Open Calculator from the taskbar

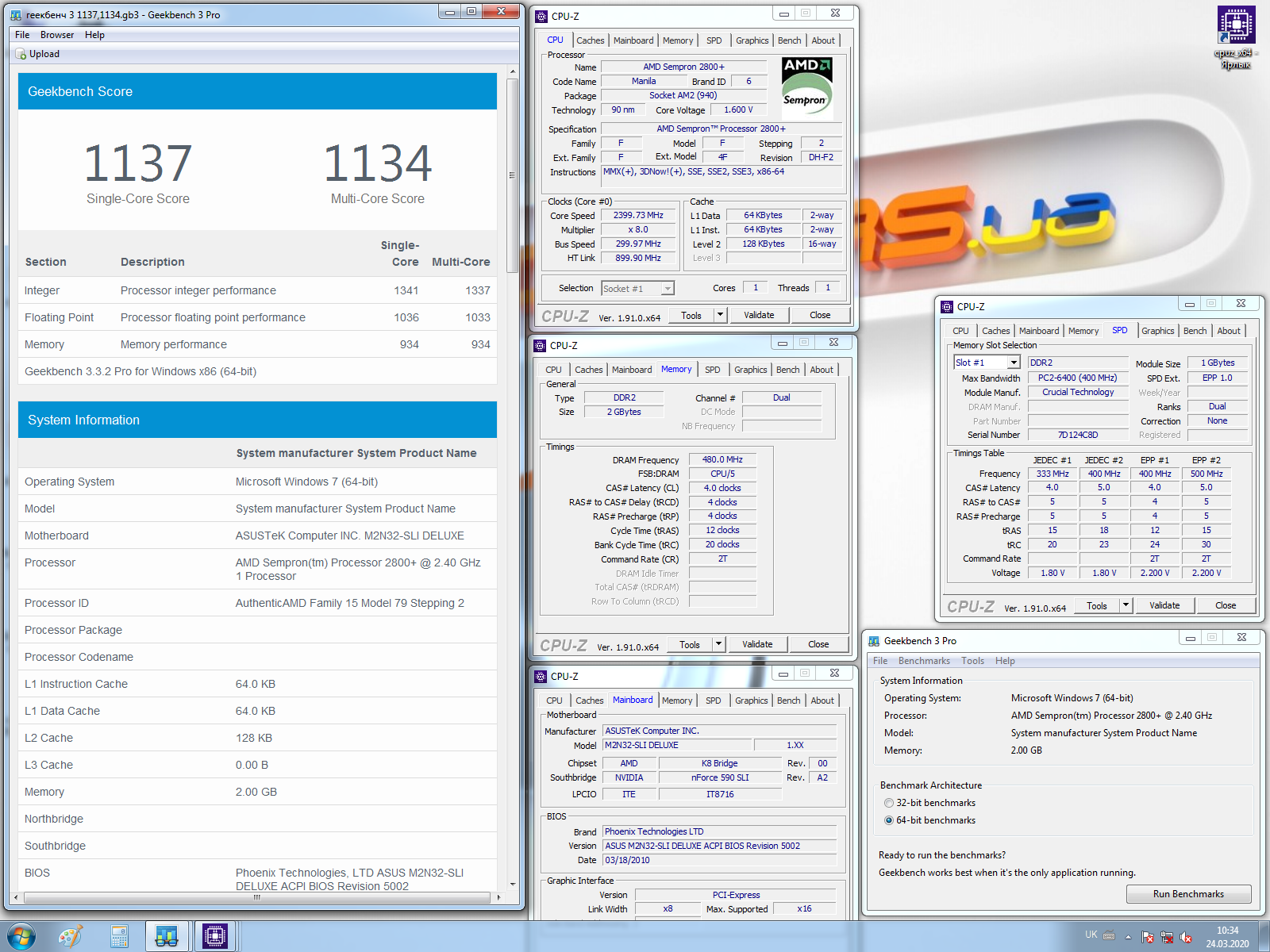119,936
